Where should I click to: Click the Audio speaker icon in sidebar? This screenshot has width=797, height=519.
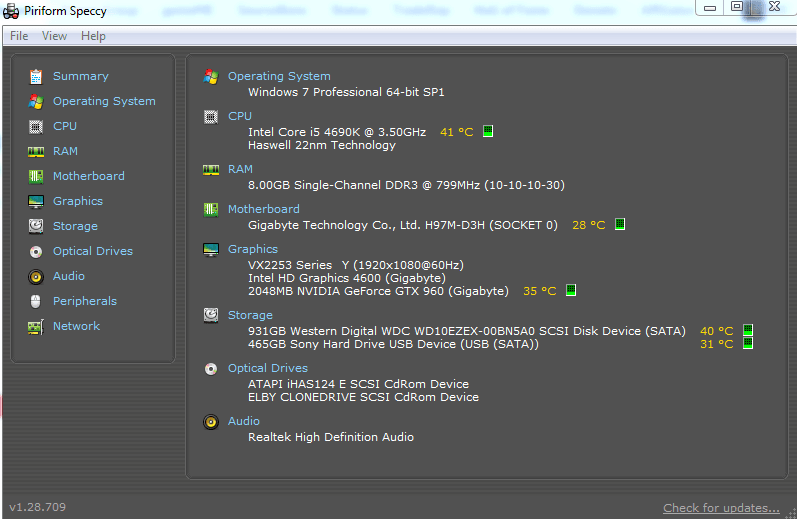pos(36,276)
